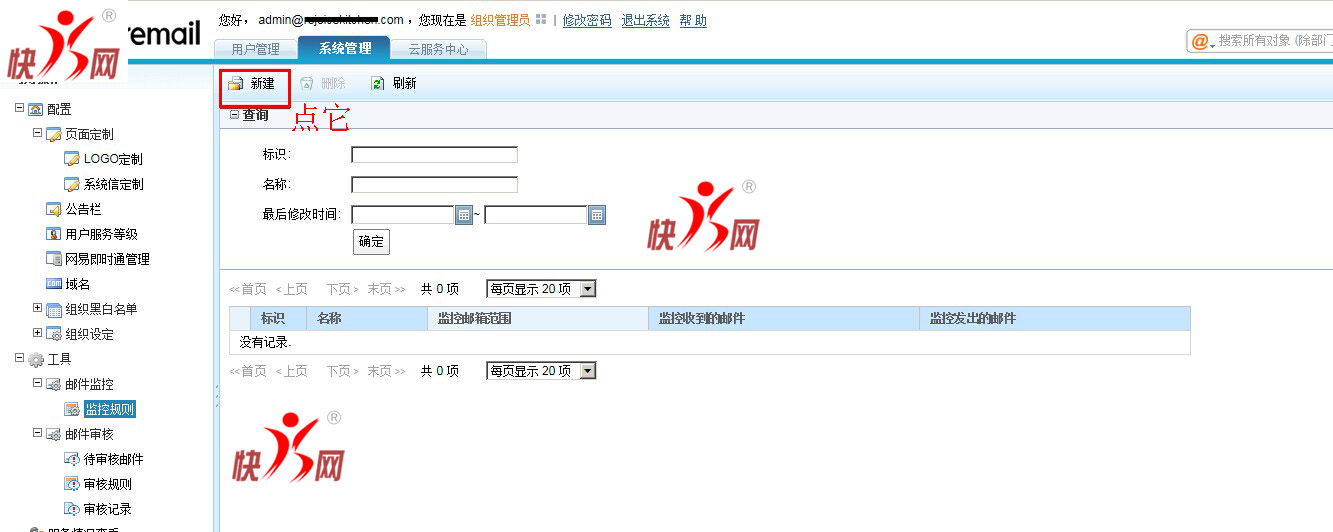This screenshot has height=532, width=1333.
Task: Expand the 组织黑白名单 tree node
Action: coord(38,308)
